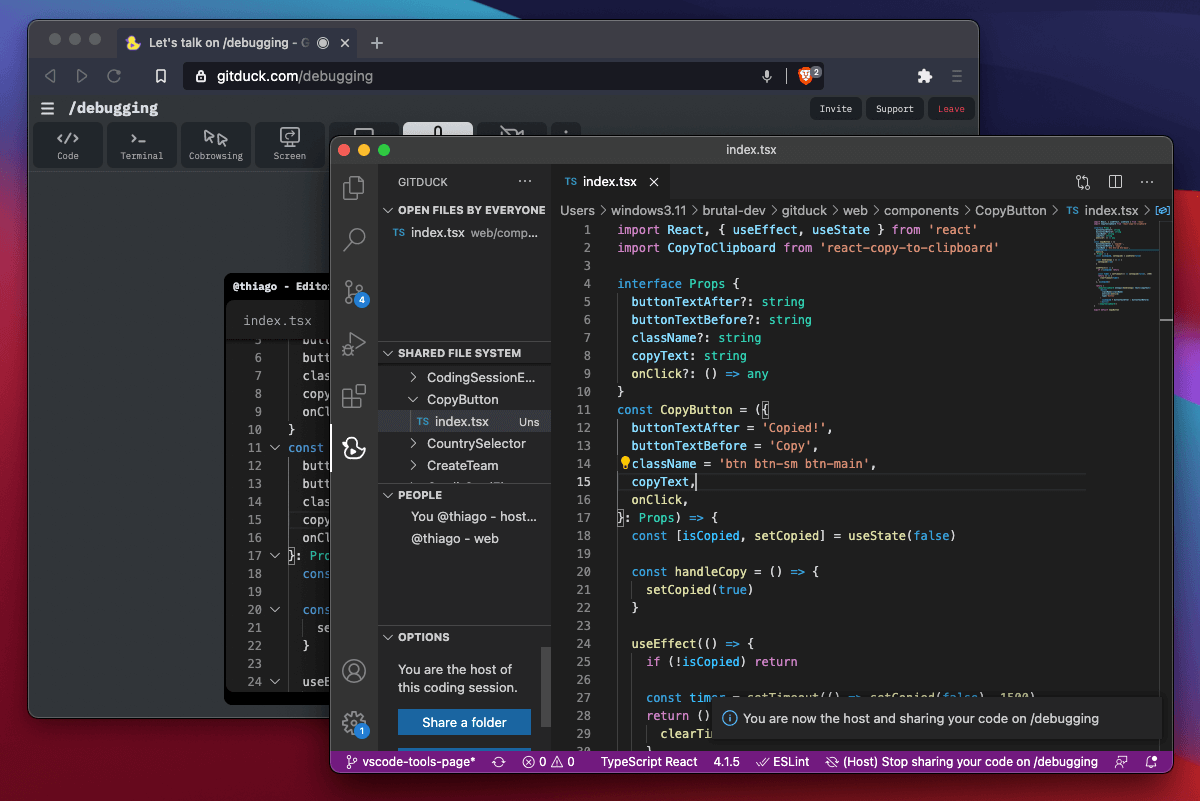Open the Extensions view in activity bar

click(x=354, y=396)
